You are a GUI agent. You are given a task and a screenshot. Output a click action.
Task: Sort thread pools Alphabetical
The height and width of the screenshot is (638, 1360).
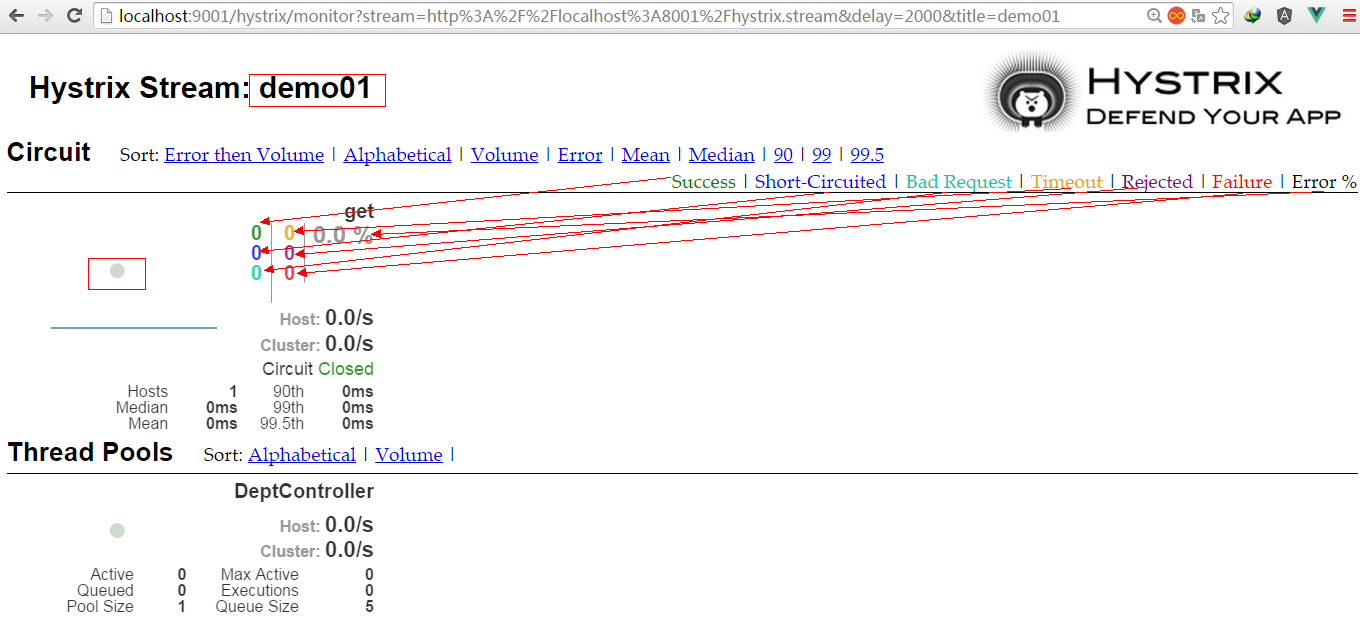point(302,455)
